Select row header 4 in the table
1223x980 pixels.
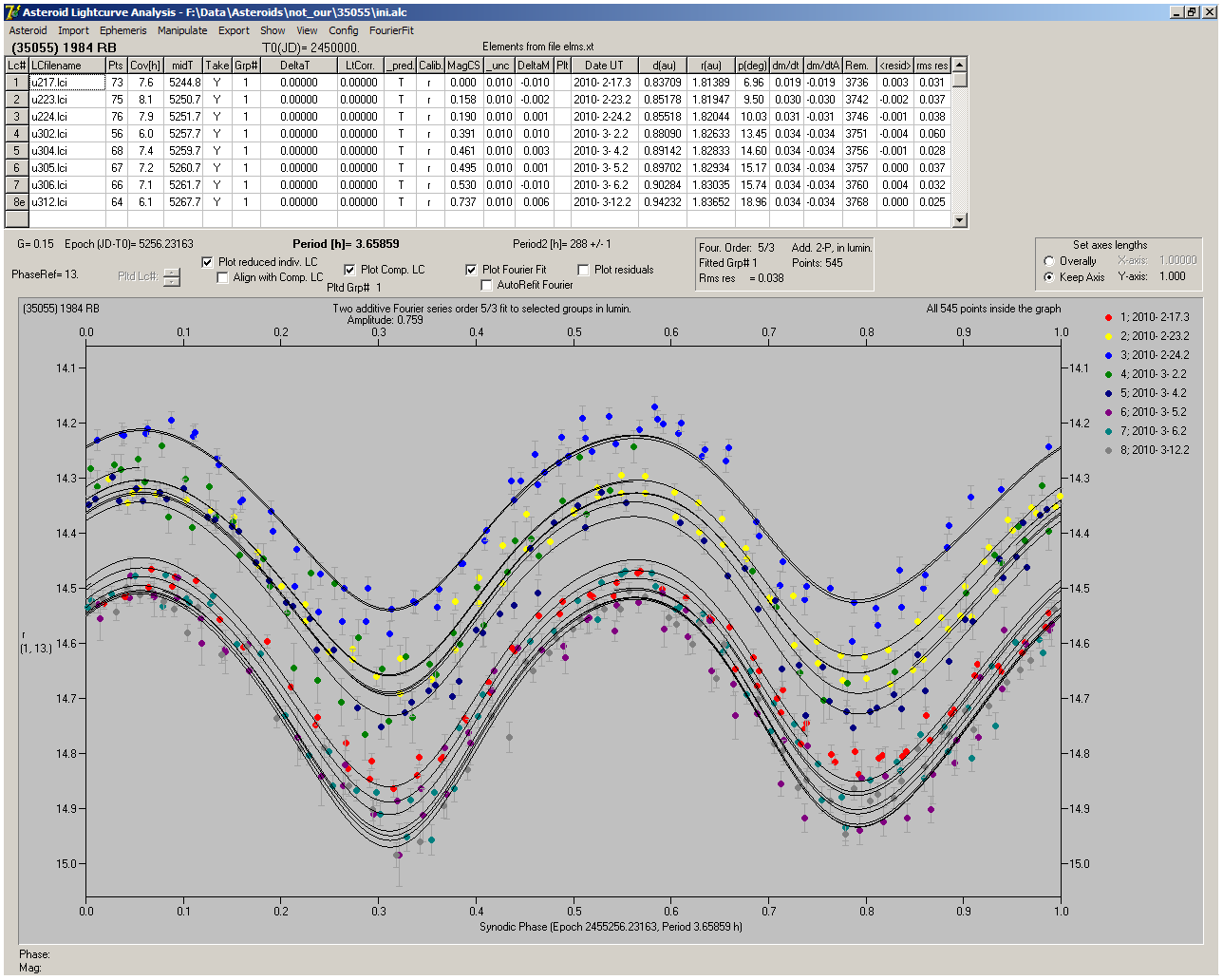(17, 134)
